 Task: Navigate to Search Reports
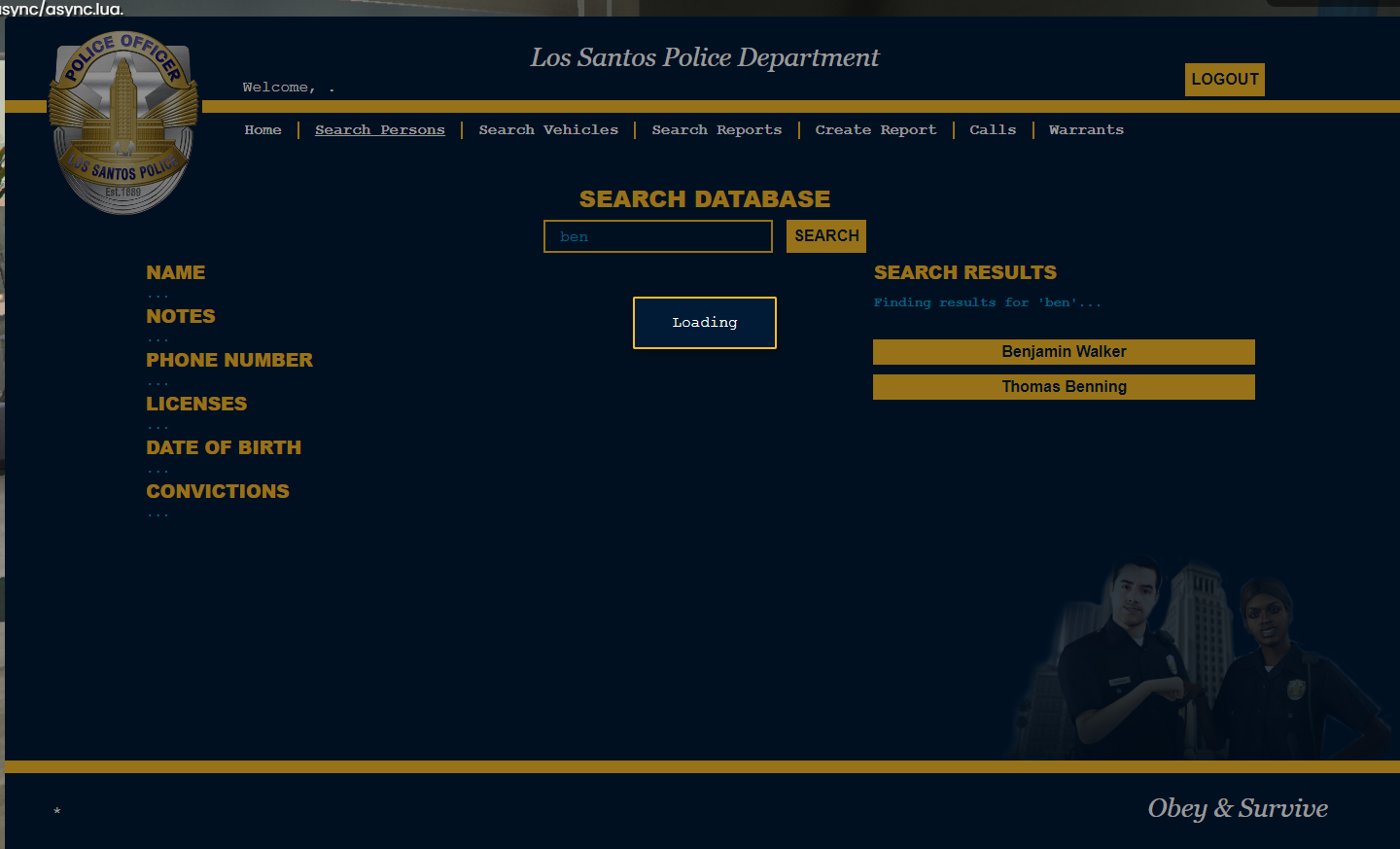(x=717, y=130)
